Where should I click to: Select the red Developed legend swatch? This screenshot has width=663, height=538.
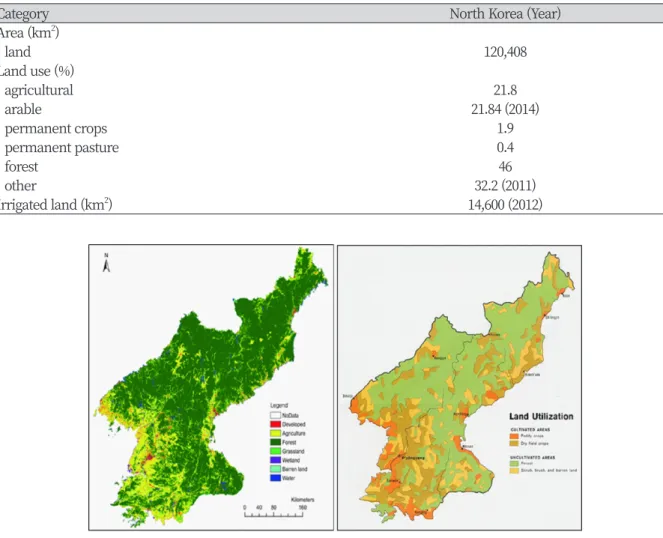[x=275, y=424]
